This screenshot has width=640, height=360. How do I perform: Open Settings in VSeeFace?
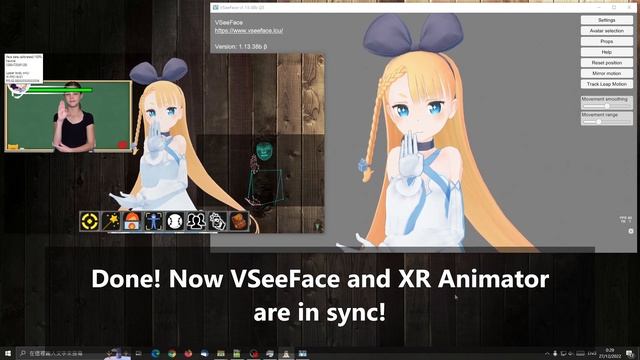pyautogui.click(x=607, y=20)
